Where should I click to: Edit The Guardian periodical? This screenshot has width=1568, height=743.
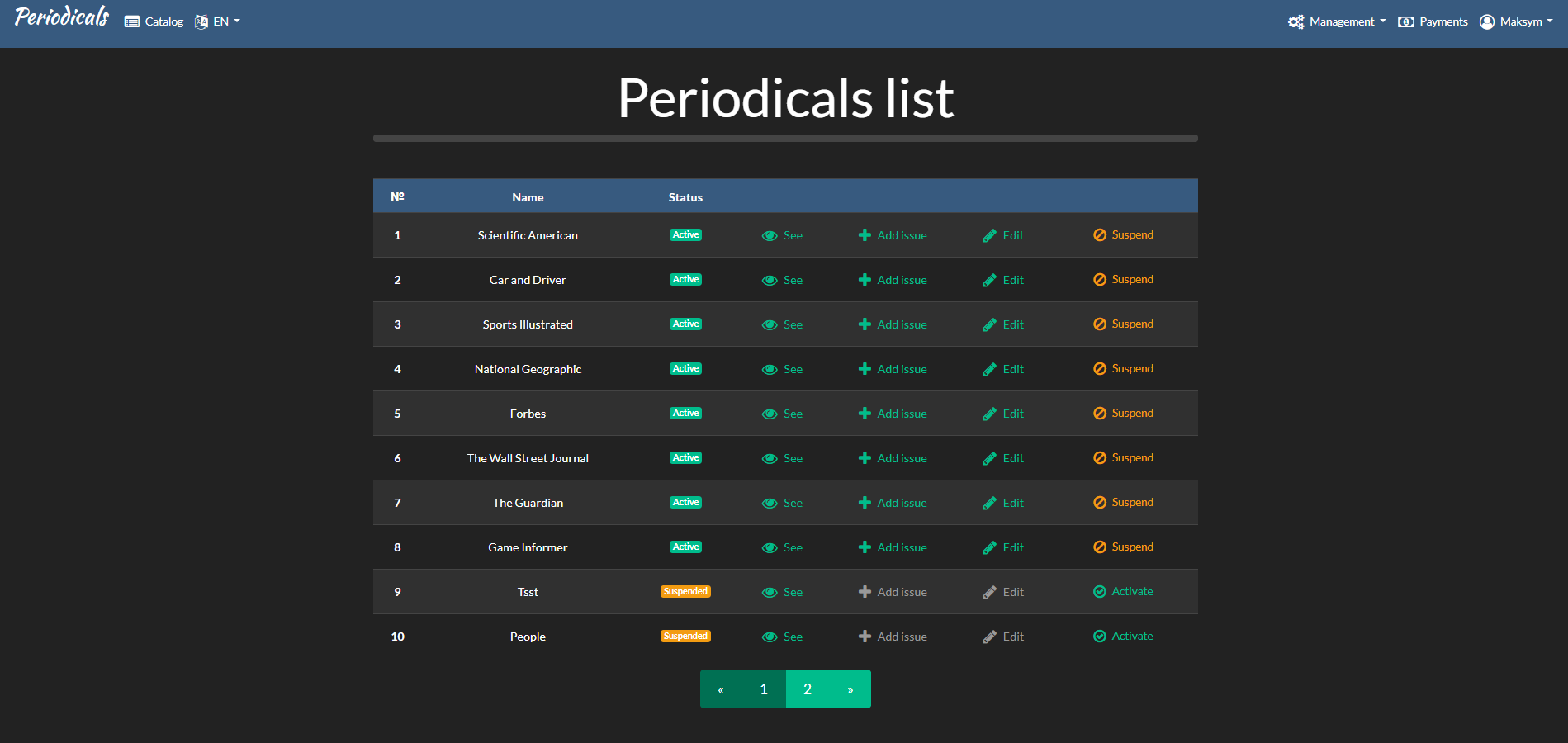click(1003, 503)
